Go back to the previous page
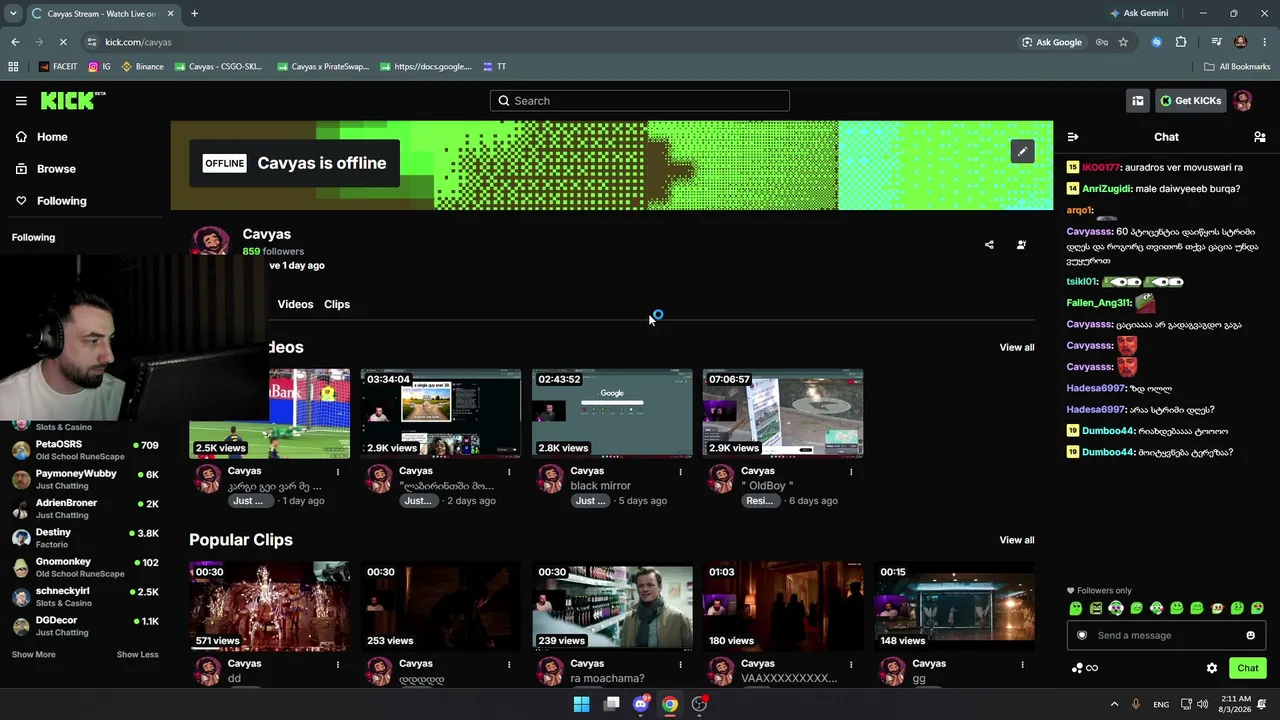 (x=15, y=42)
